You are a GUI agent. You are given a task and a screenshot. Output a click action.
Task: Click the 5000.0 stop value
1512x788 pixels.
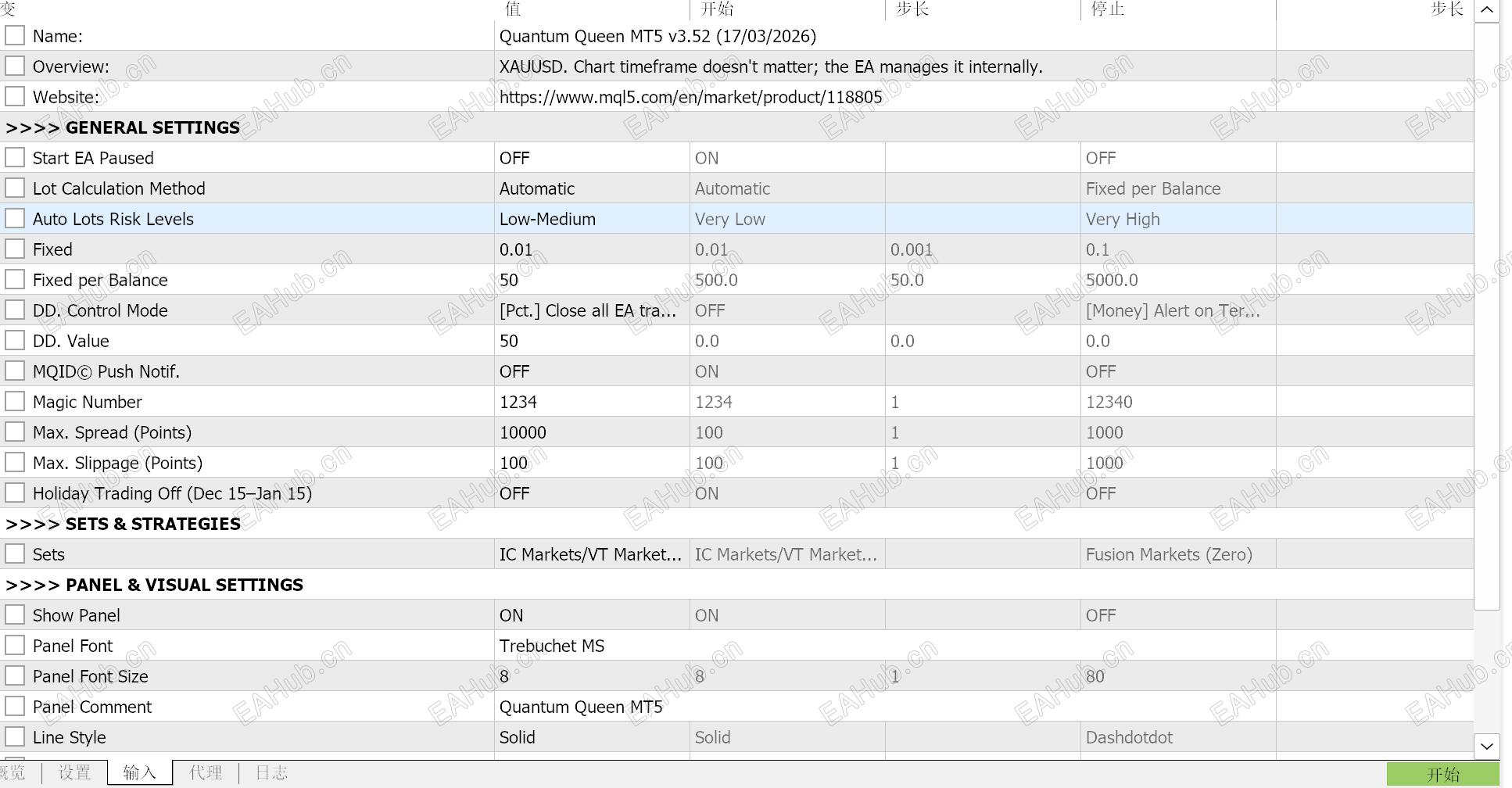coord(1112,280)
